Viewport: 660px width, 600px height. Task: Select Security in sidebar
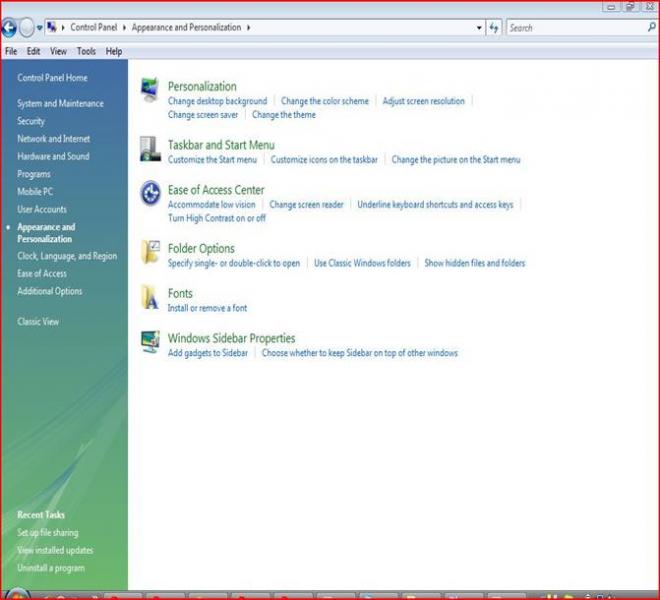[31, 121]
